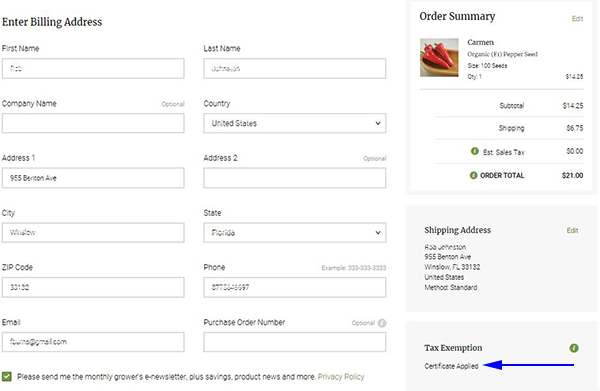The height and width of the screenshot is (391, 600).
Task: Click the Company Name input field
Action: (x=93, y=123)
